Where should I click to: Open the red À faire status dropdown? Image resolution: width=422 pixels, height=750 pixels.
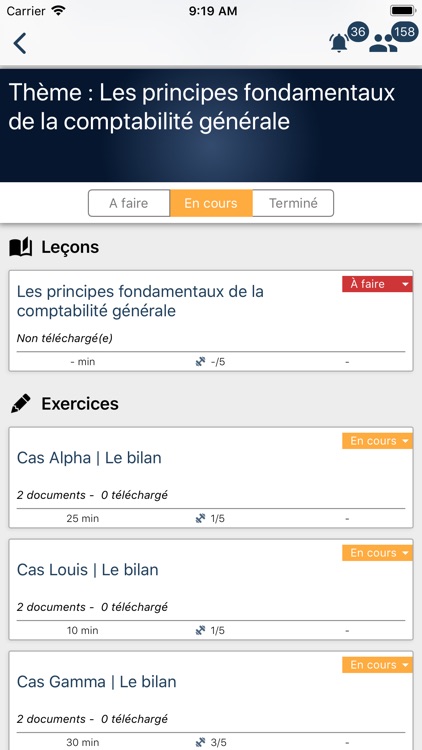[x=377, y=284]
